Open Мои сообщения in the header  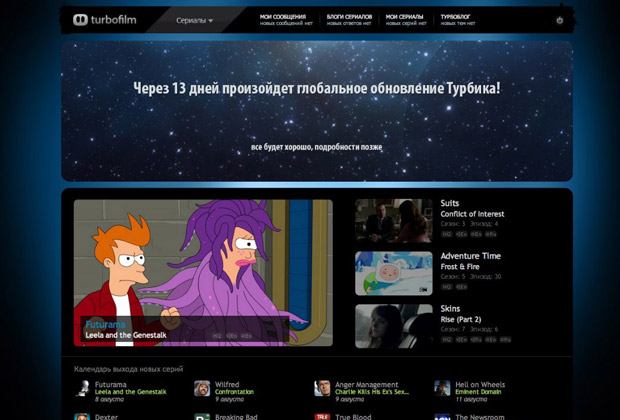[x=283, y=17]
